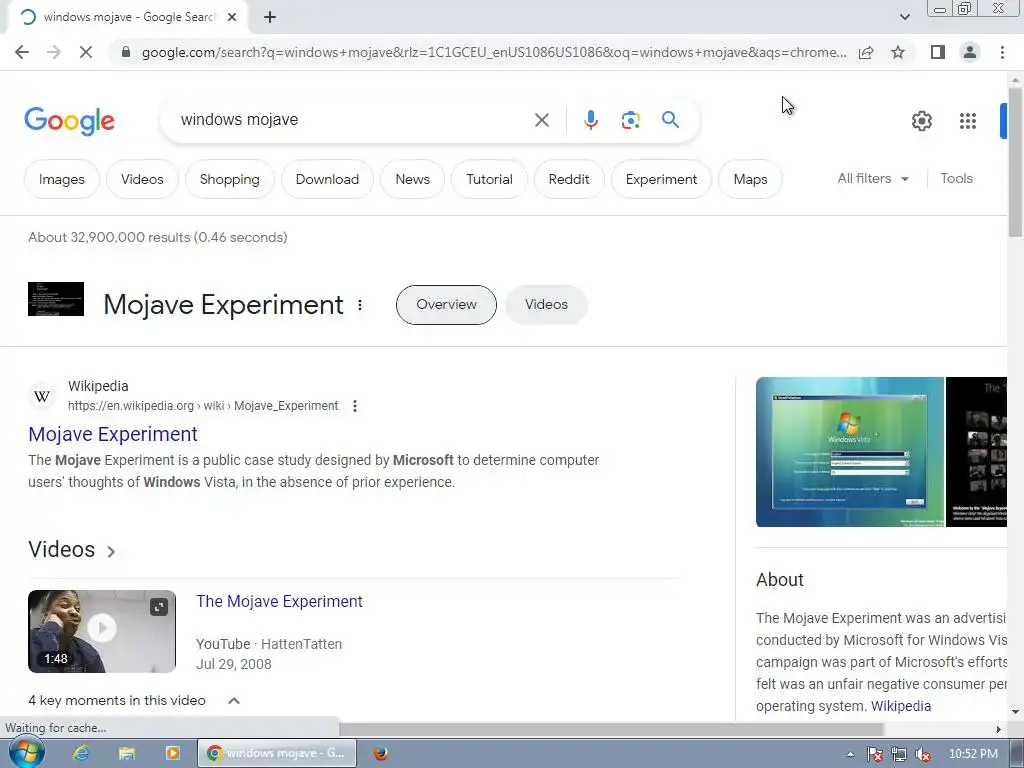Open the site security lock info
1024x768 pixels.
126,52
